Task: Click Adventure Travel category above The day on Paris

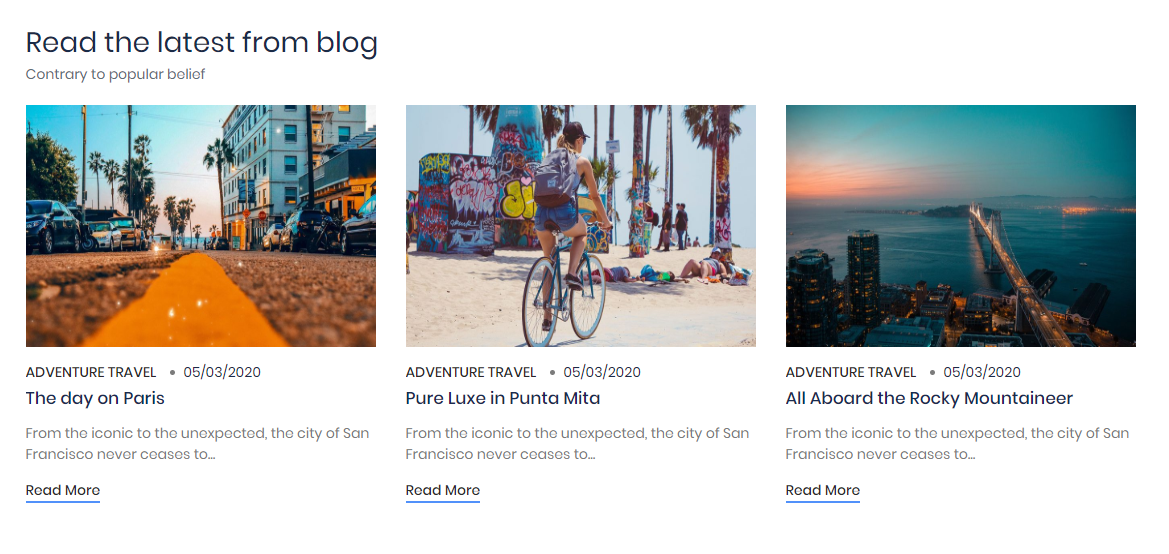Action: (x=91, y=372)
